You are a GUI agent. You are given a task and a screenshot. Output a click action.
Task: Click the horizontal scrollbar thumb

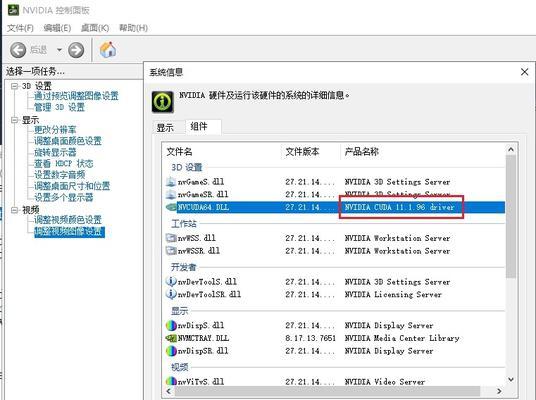[x=328, y=391]
